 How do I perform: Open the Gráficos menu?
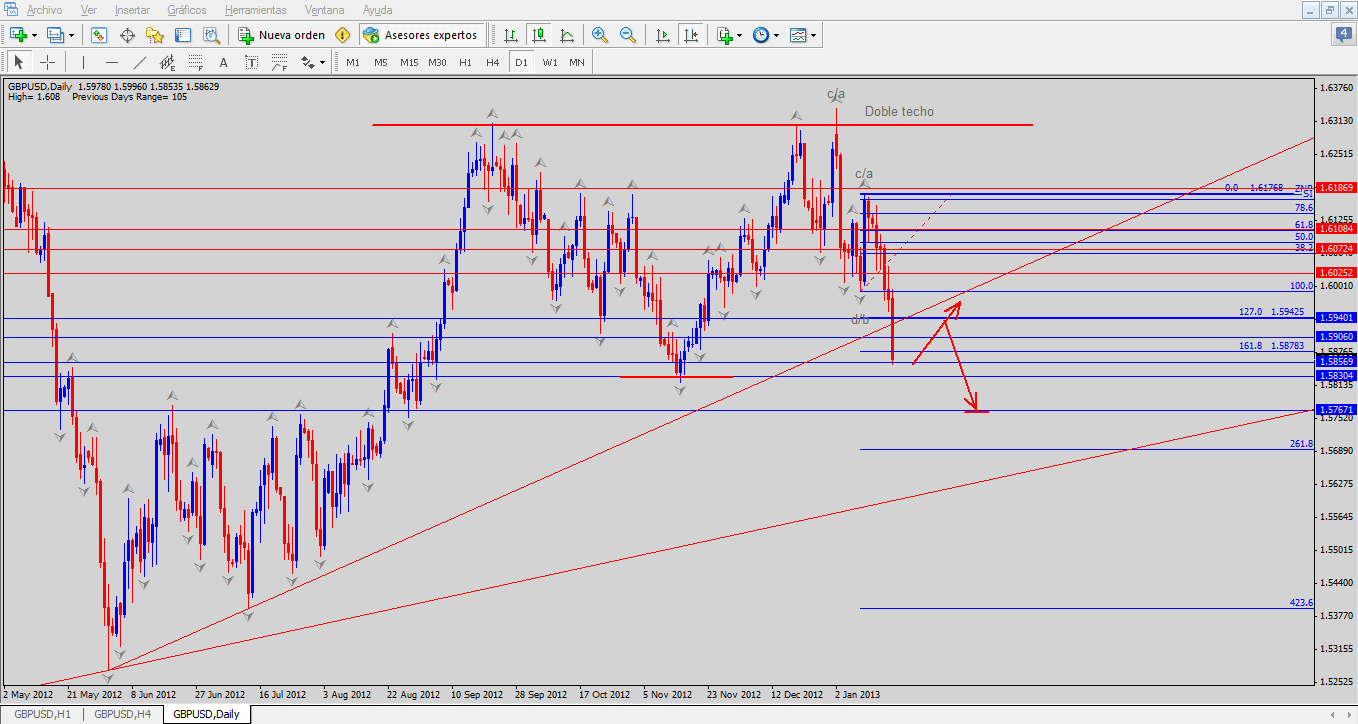[187, 10]
